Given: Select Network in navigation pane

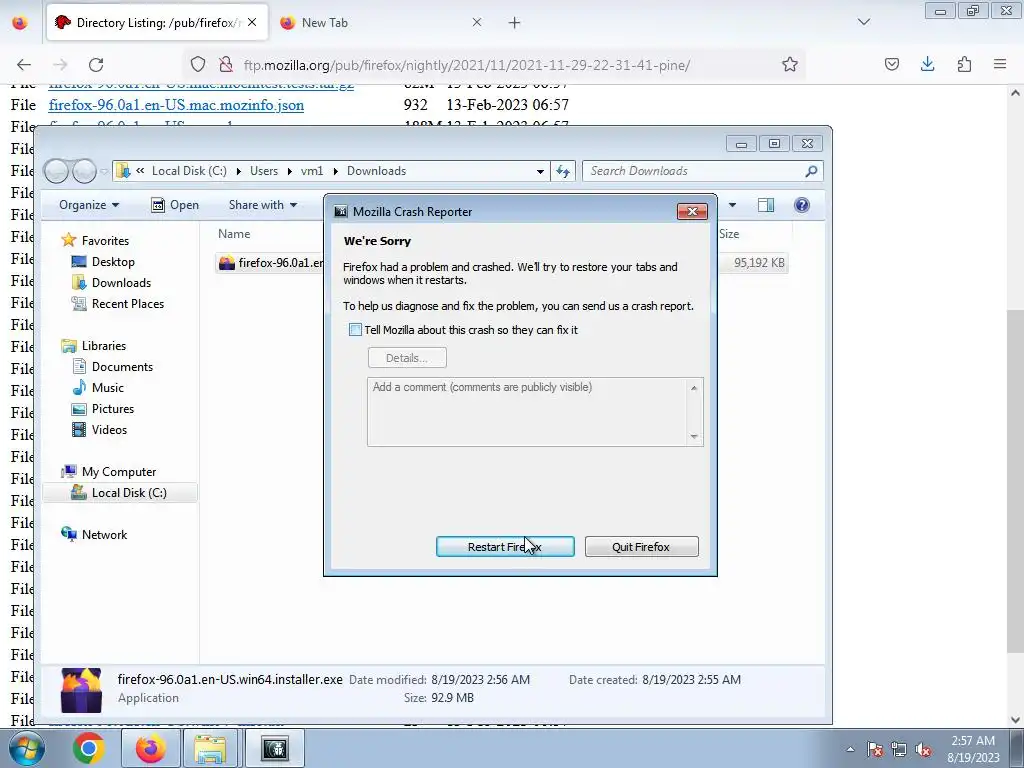Looking at the screenshot, I should coord(104,535).
